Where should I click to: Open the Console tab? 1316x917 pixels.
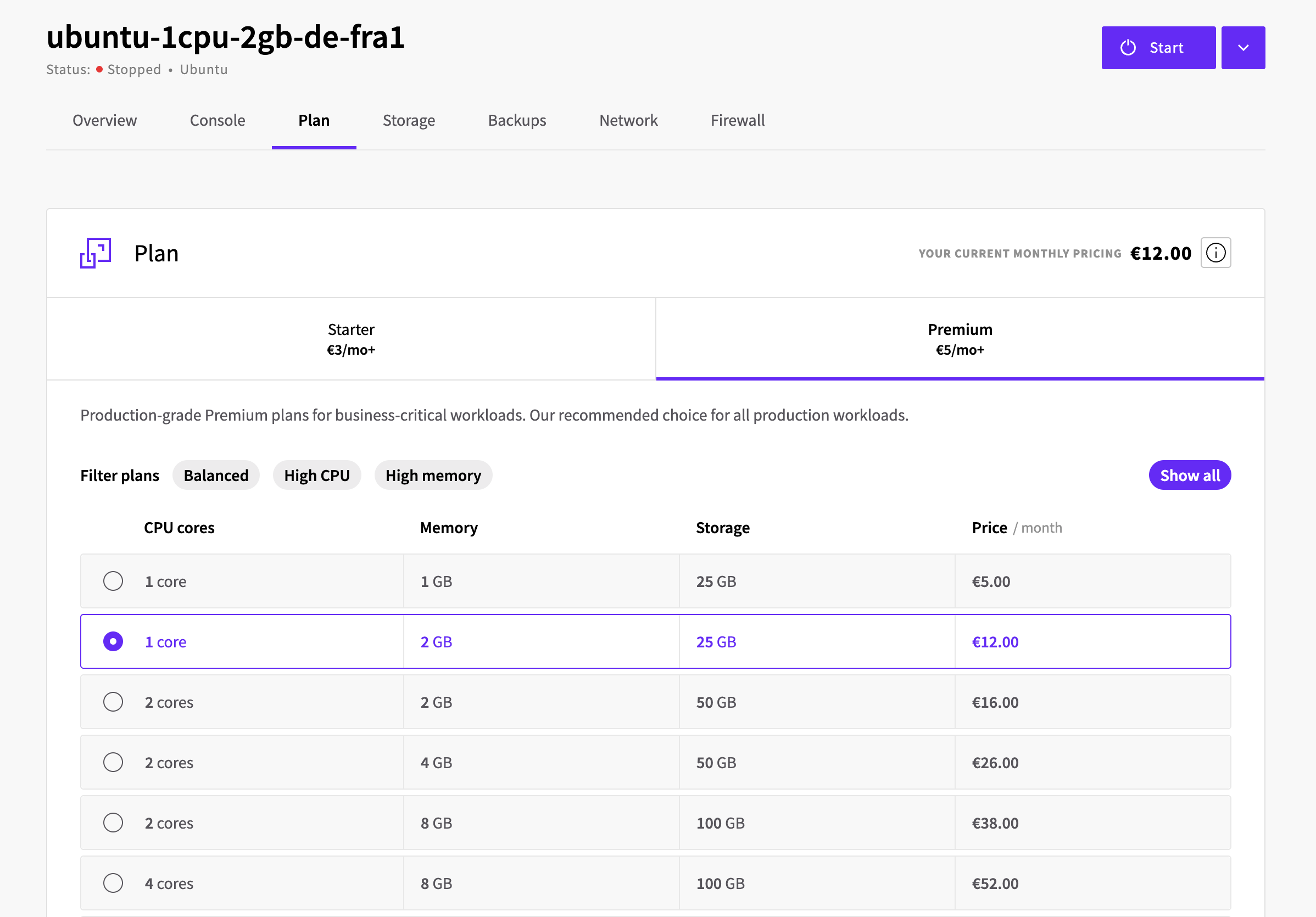point(218,120)
